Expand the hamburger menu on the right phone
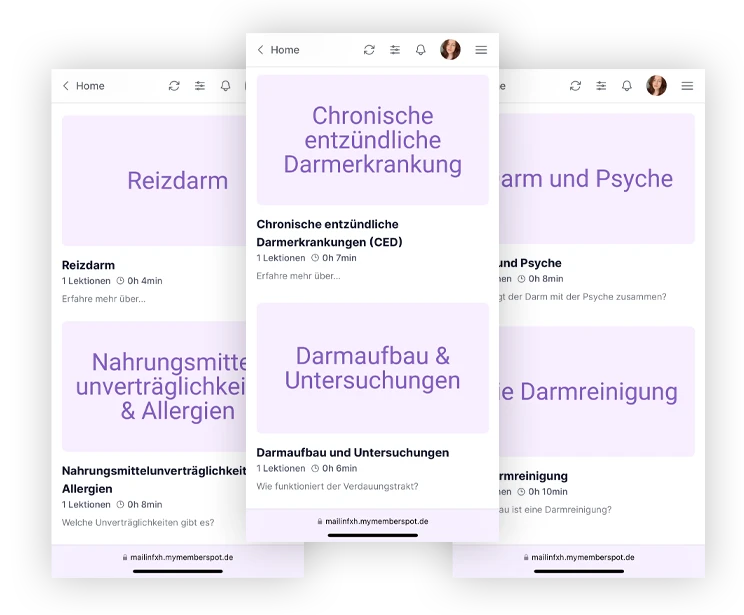This screenshot has height=615, width=744. pos(687,86)
